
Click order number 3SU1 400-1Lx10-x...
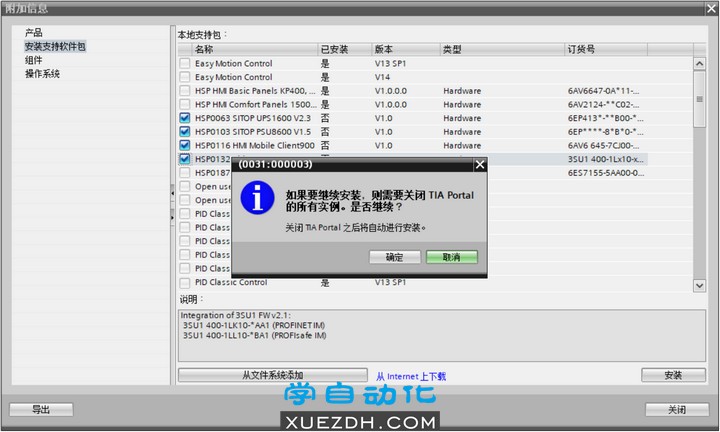(606, 159)
